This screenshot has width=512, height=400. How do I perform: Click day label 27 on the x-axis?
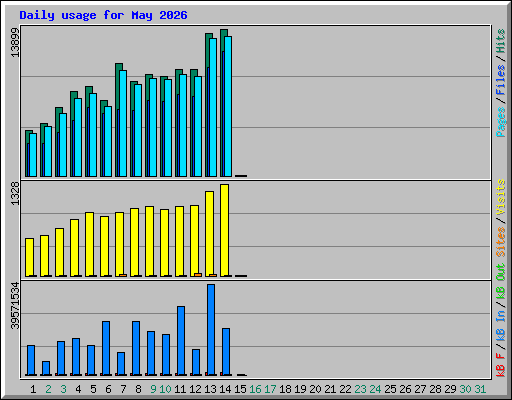coord(420,389)
